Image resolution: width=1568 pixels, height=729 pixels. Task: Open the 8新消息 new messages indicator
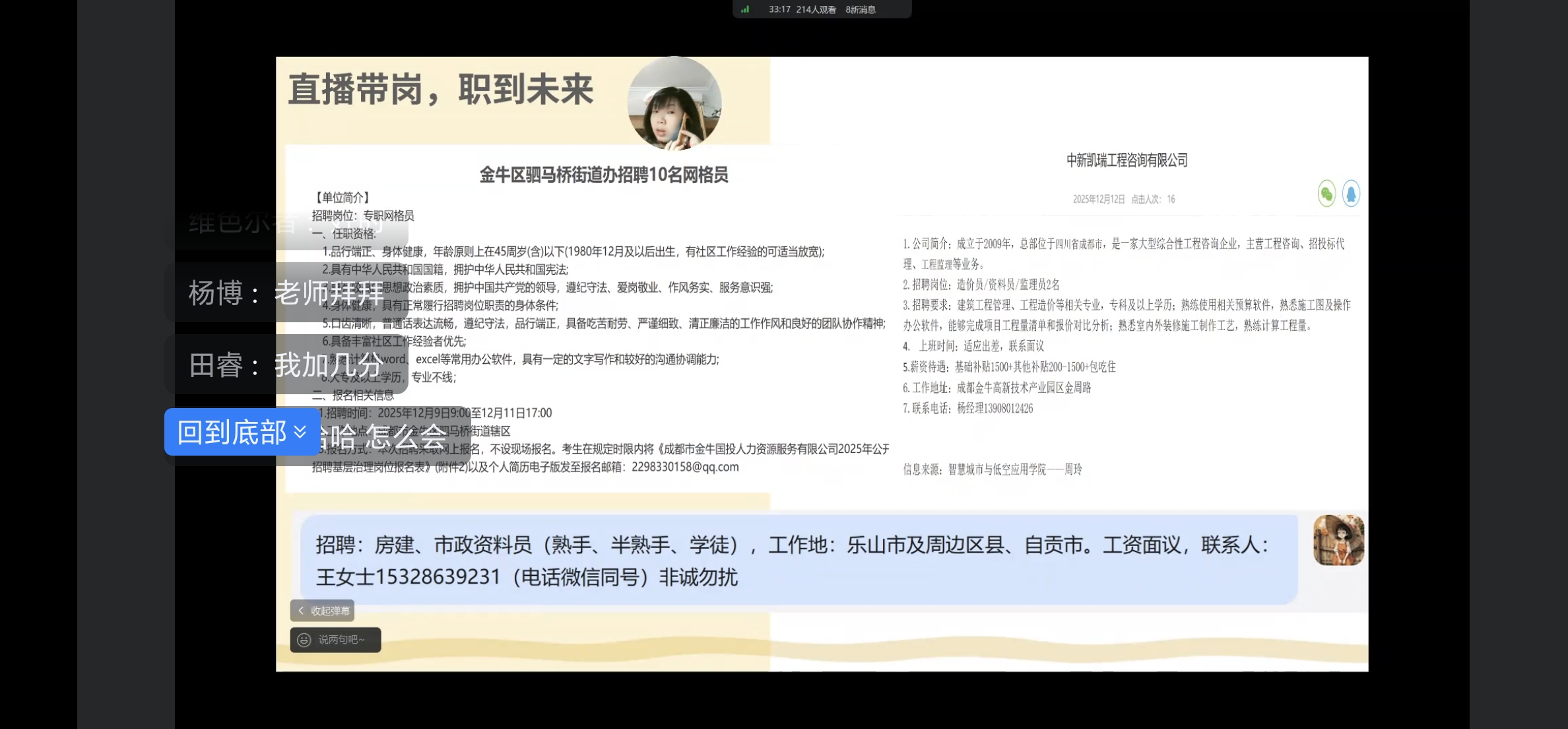(861, 9)
